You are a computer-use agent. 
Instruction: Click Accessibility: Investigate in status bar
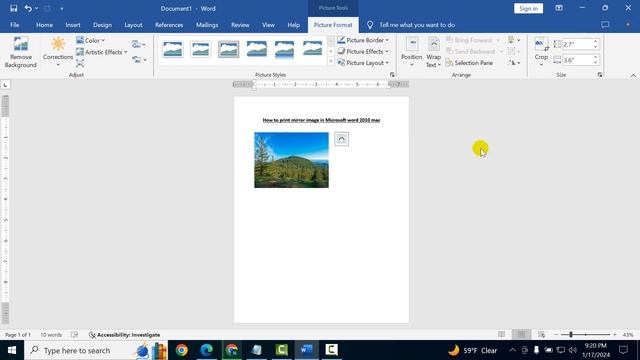tap(124, 335)
